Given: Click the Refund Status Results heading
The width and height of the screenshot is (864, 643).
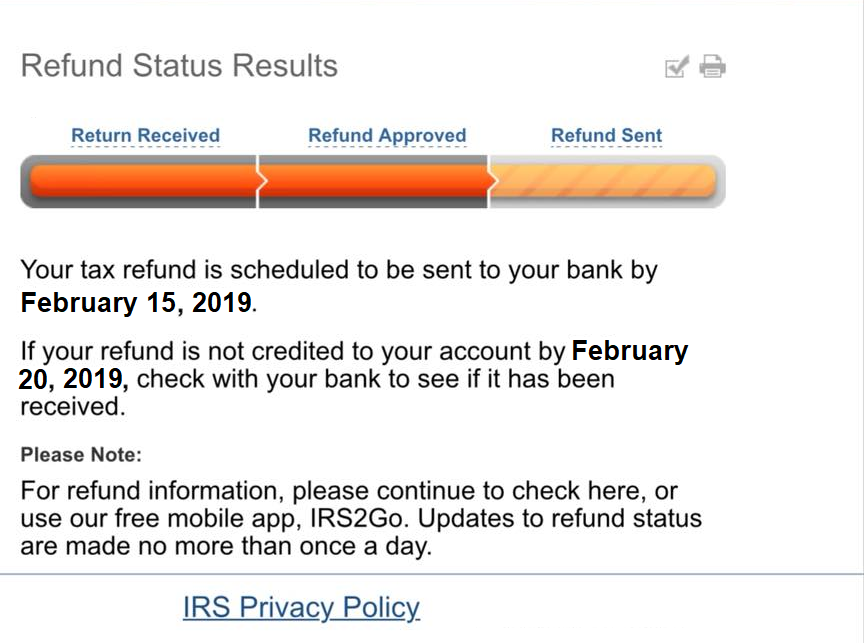Looking at the screenshot, I should tap(179, 66).
